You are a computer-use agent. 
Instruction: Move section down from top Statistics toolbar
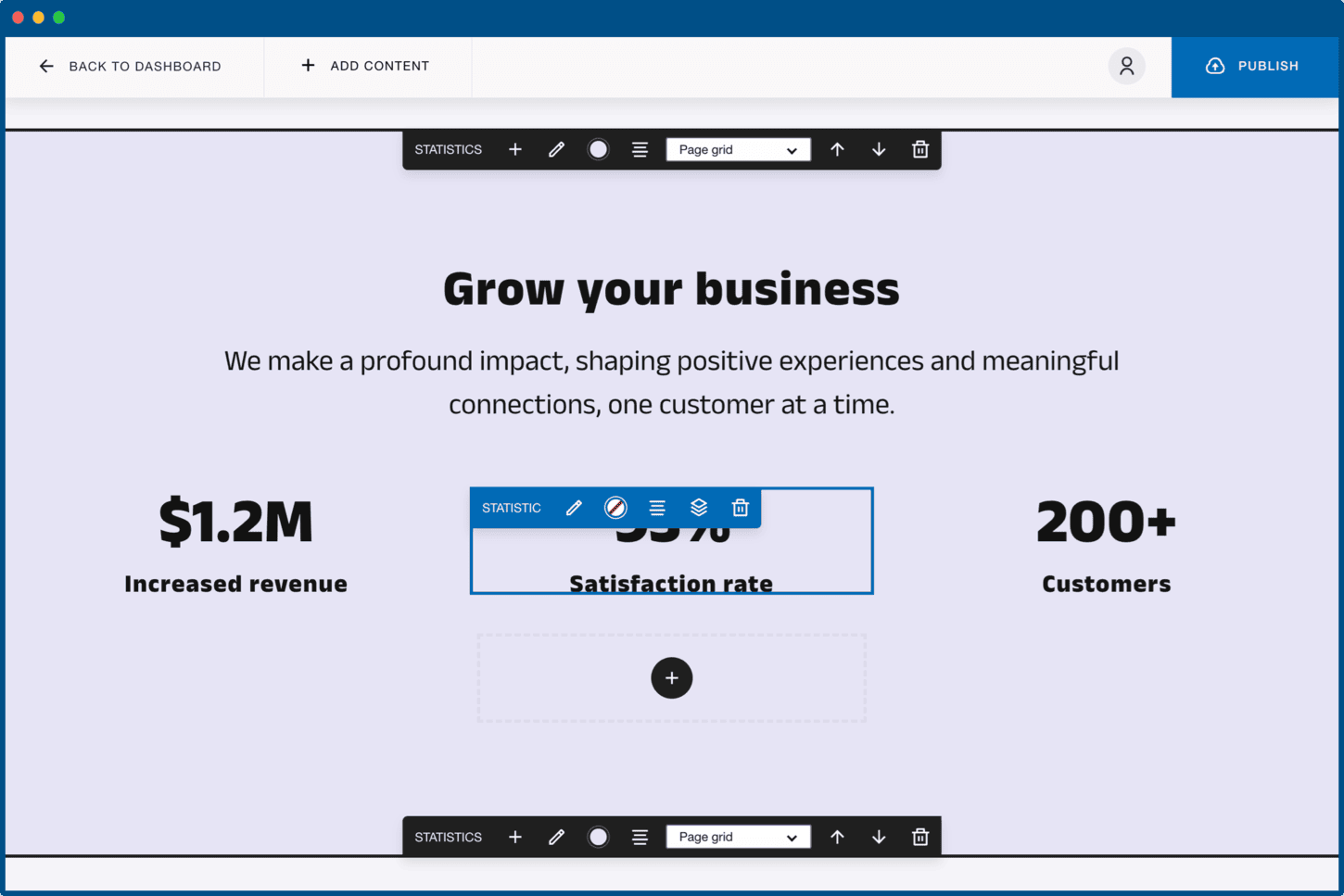879,149
